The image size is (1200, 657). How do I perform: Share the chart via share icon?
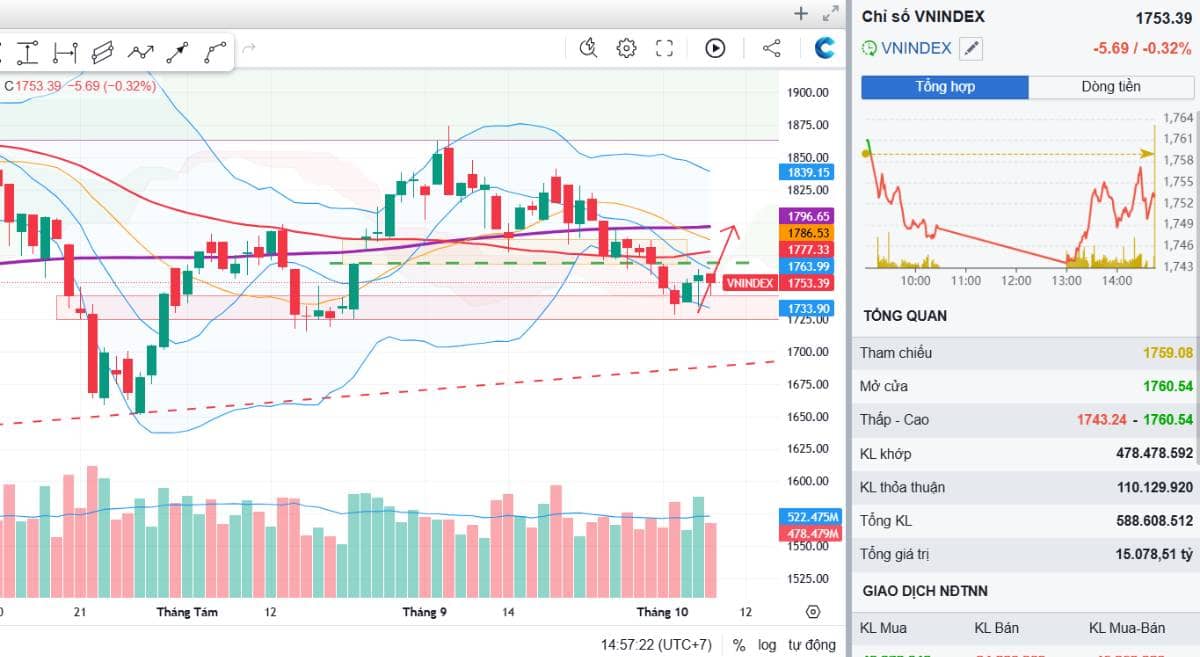point(771,48)
